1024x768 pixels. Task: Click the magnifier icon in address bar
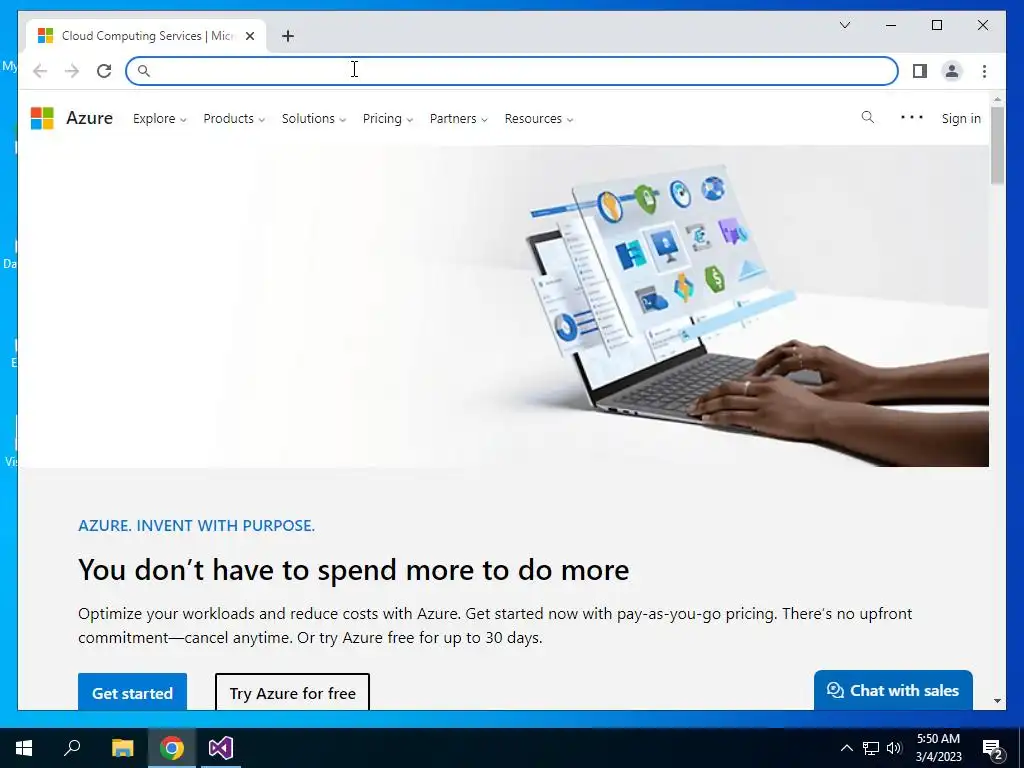[x=144, y=71]
